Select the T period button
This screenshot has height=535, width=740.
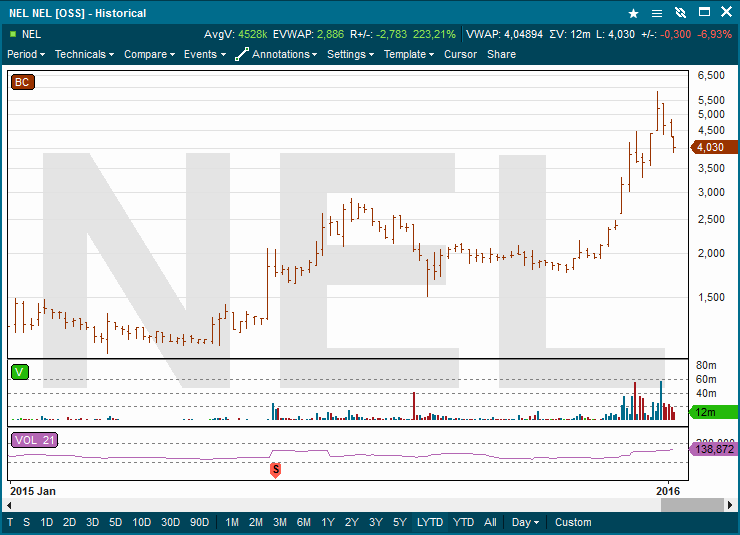pos(10,522)
